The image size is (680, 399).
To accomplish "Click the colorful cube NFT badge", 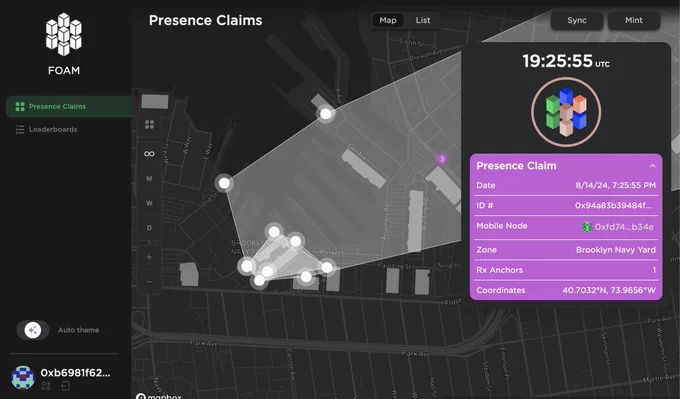I will [x=566, y=112].
